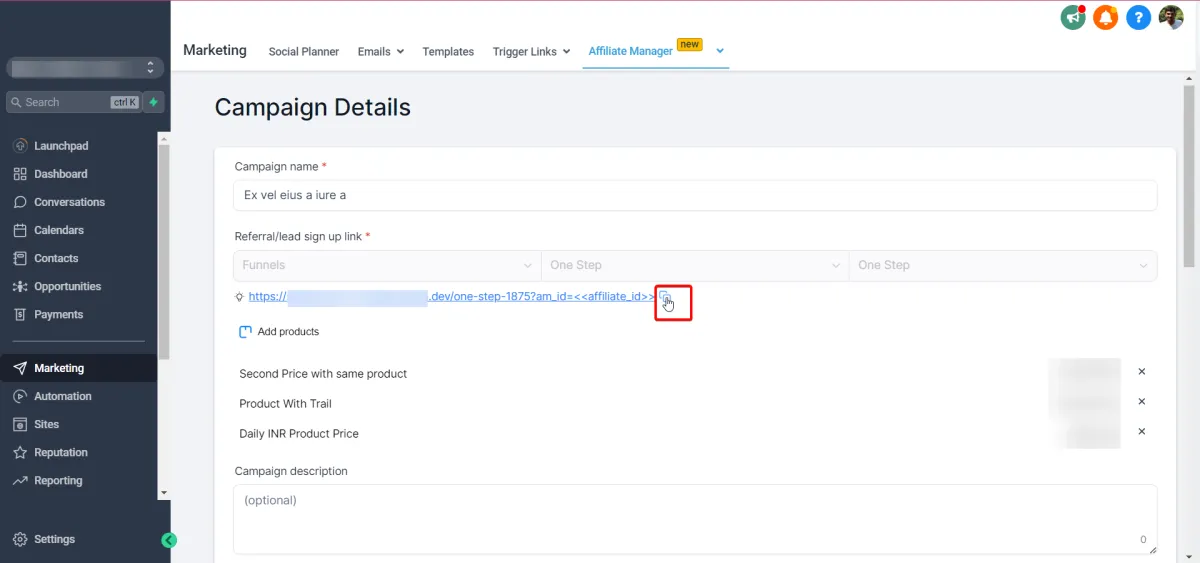Click the Campaign description text area
Screen dimensions: 1200x563
coord(695,519)
